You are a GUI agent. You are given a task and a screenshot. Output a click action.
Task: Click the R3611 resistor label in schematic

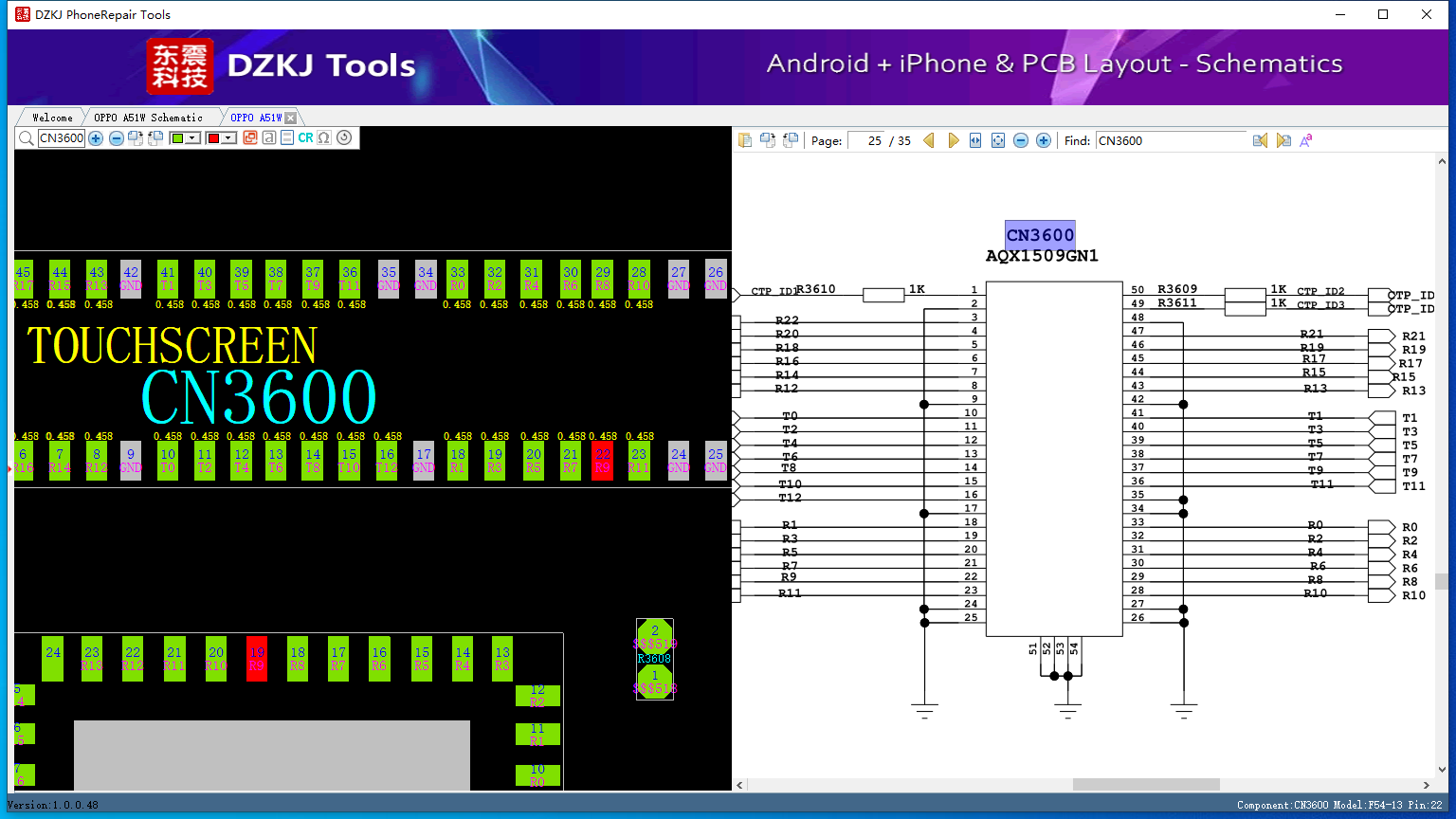point(1177,303)
